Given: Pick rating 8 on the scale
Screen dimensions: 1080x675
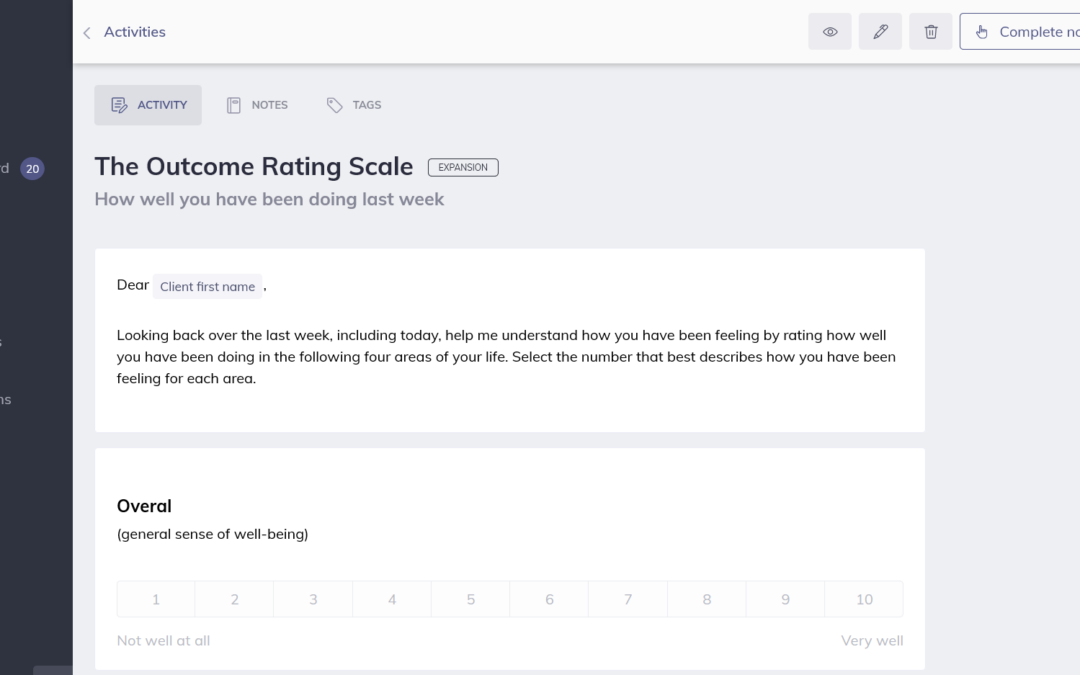Looking at the screenshot, I should (707, 599).
